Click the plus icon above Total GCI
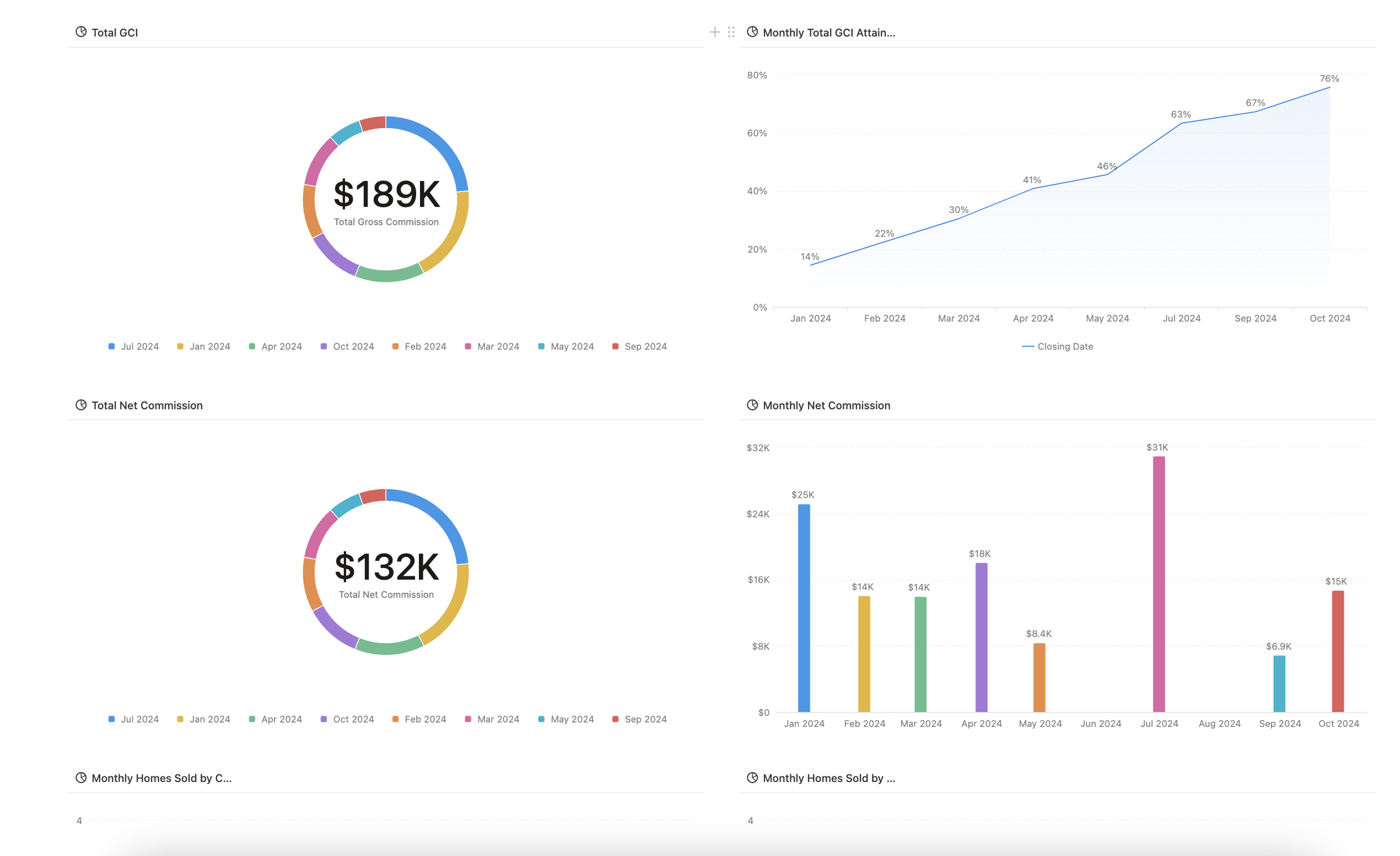This screenshot has height=856, width=1400. click(714, 32)
